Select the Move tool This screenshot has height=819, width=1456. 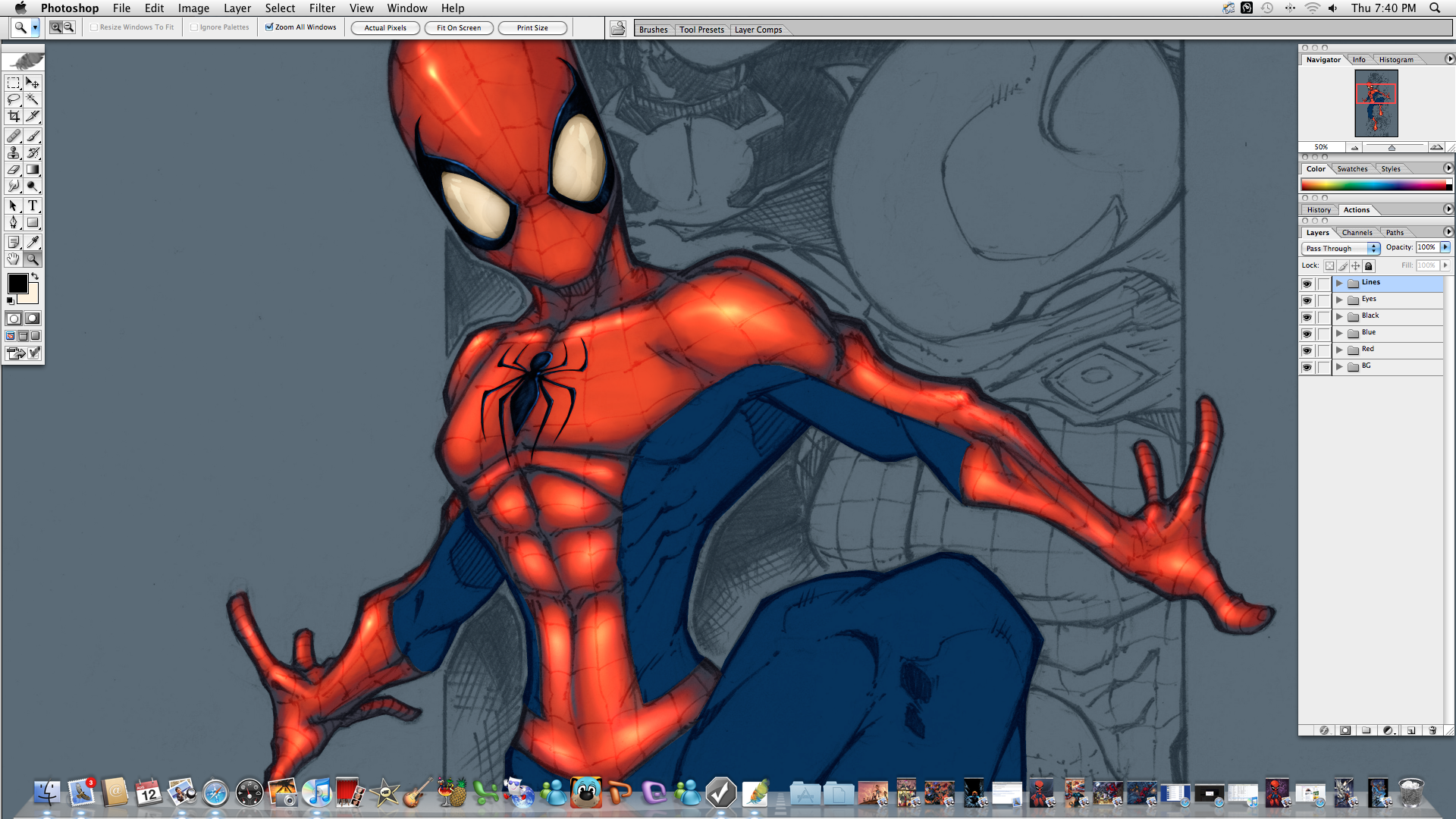pyautogui.click(x=33, y=83)
